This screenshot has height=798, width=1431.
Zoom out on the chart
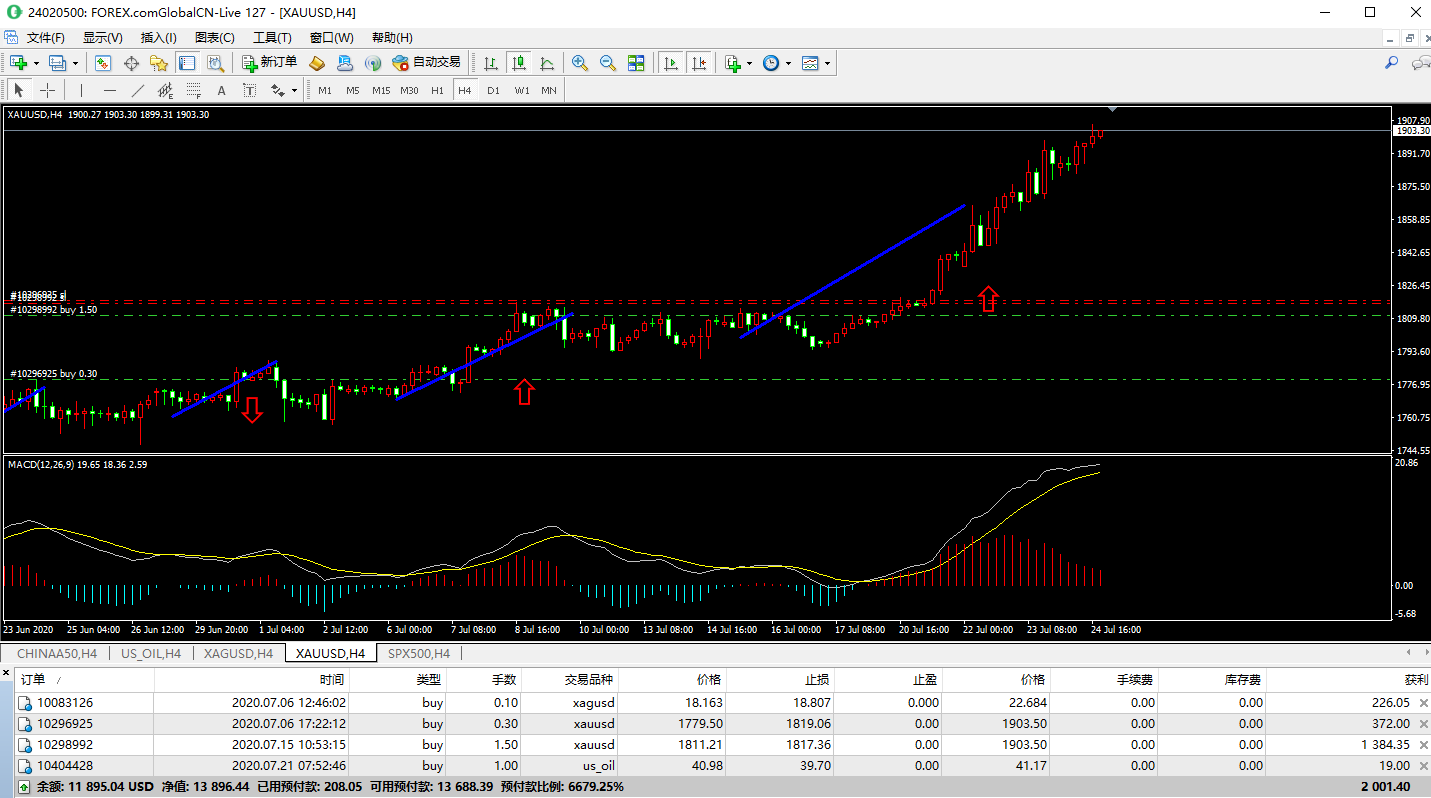[607, 63]
